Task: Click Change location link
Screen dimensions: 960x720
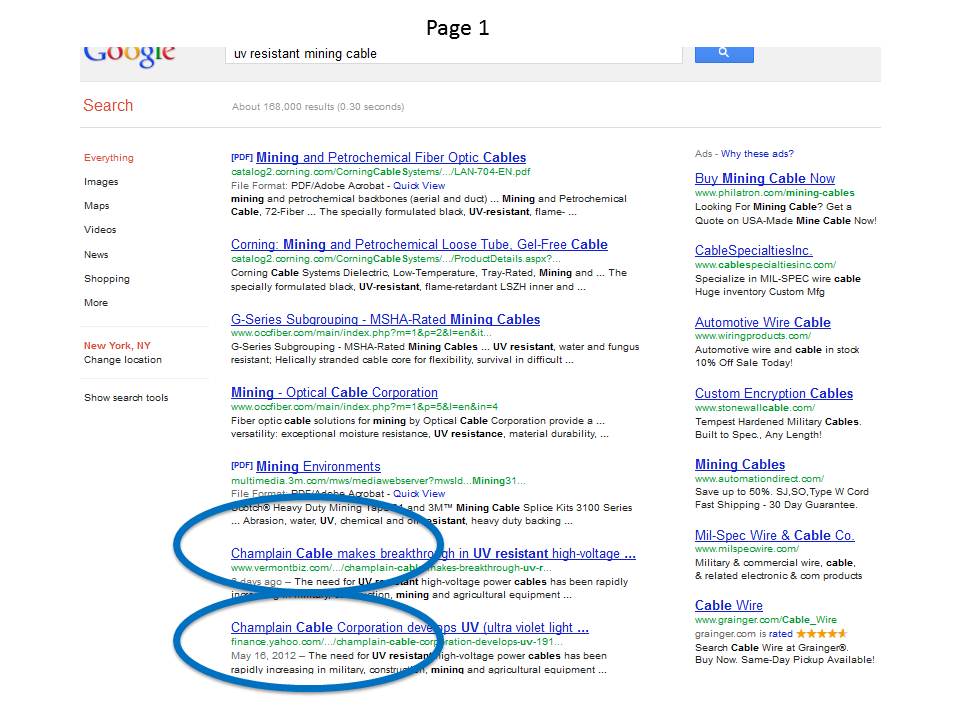Action: pos(122,360)
